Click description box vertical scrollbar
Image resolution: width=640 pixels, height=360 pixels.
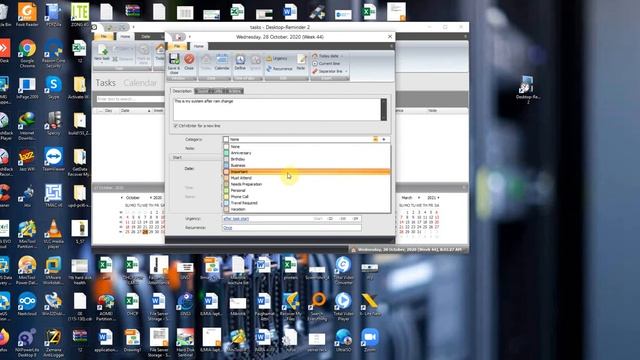pos(384,109)
